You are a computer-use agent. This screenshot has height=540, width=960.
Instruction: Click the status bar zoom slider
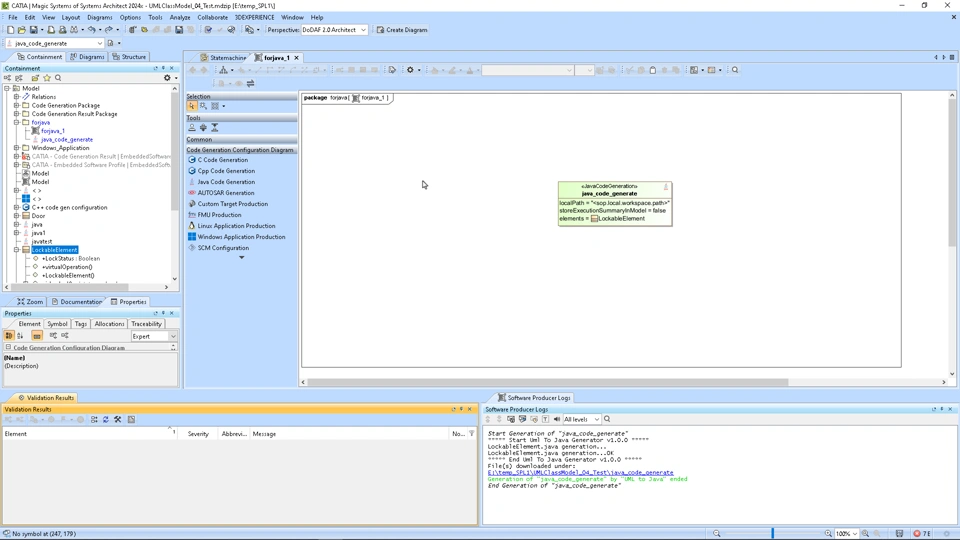pyautogui.click(x=773, y=534)
